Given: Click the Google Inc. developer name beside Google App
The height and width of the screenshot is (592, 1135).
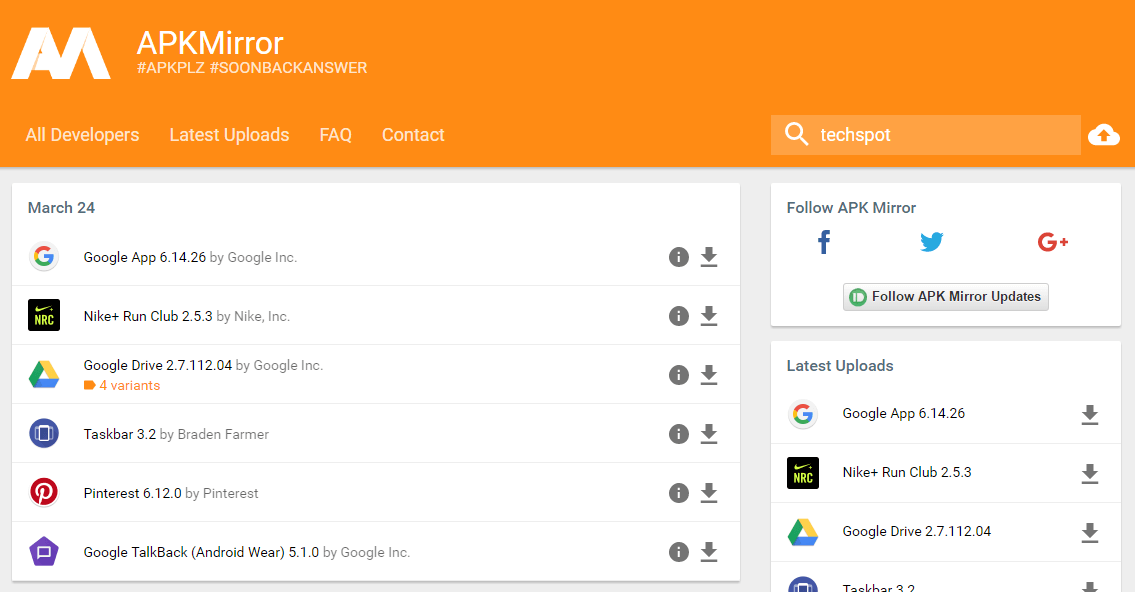Looking at the screenshot, I should click(262, 257).
